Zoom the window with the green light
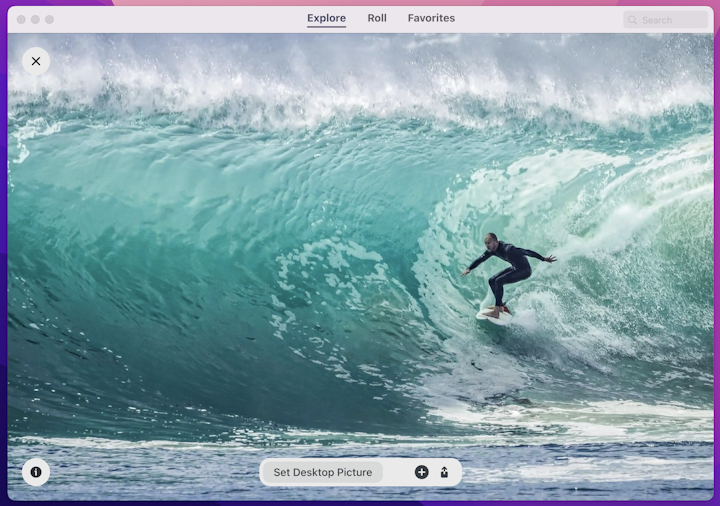720x506 pixels. click(49, 19)
